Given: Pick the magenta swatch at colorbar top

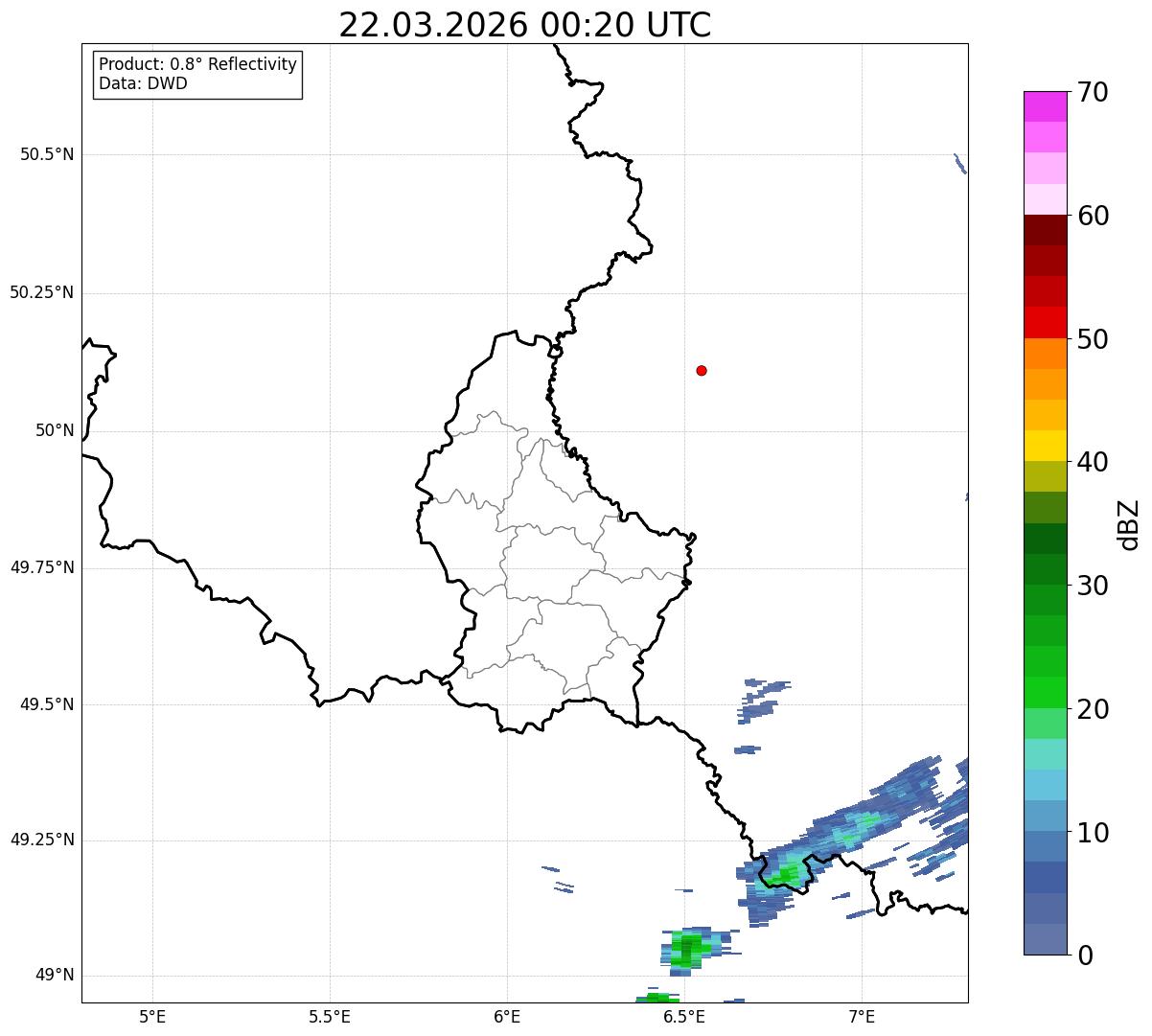Looking at the screenshot, I should point(1046,106).
